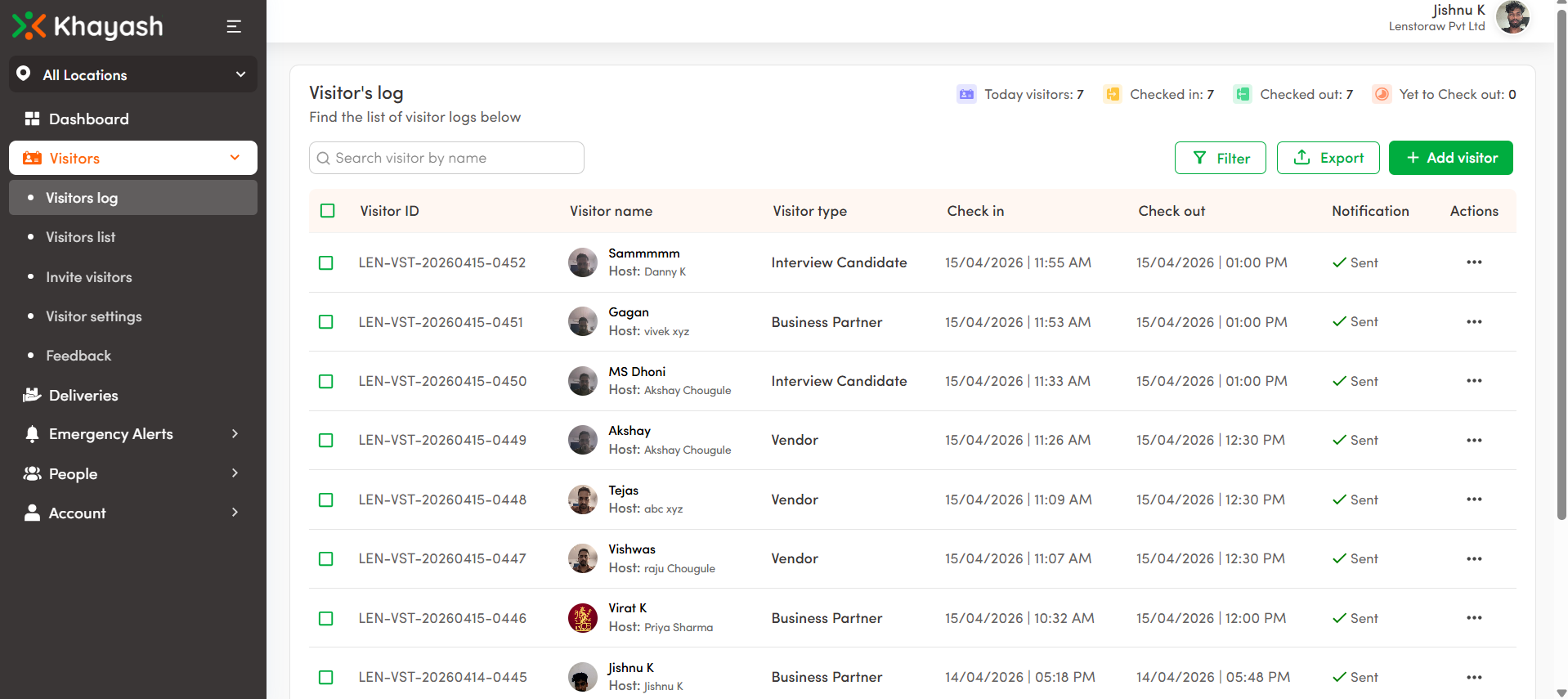Collapse the sidebar with the hamburger icon
The width and height of the screenshot is (1568, 699).
click(x=234, y=26)
